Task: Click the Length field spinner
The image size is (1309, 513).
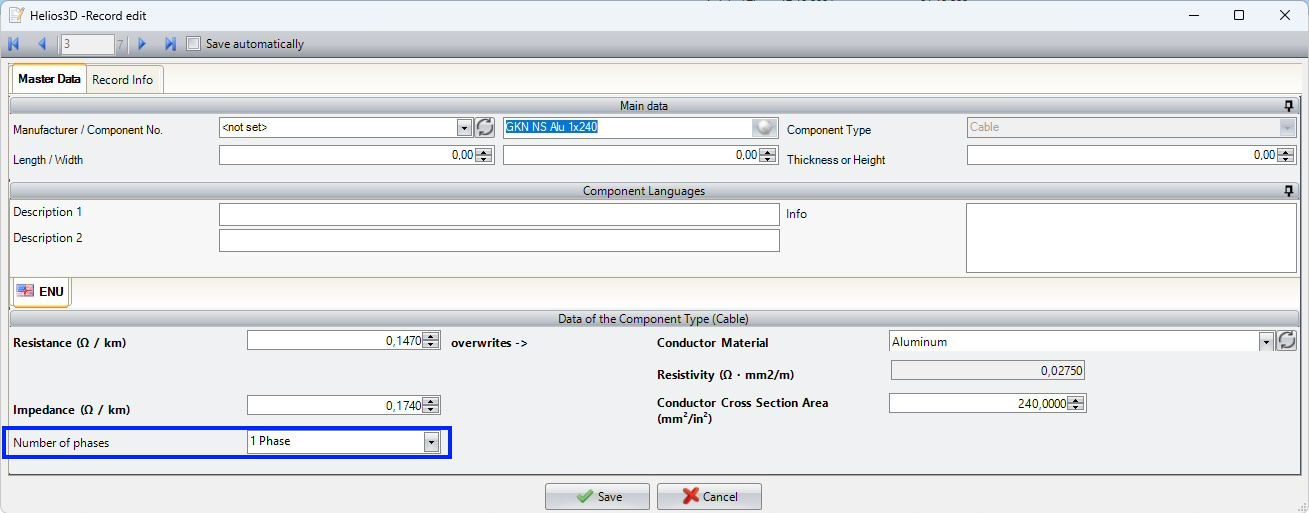Action: (x=484, y=155)
